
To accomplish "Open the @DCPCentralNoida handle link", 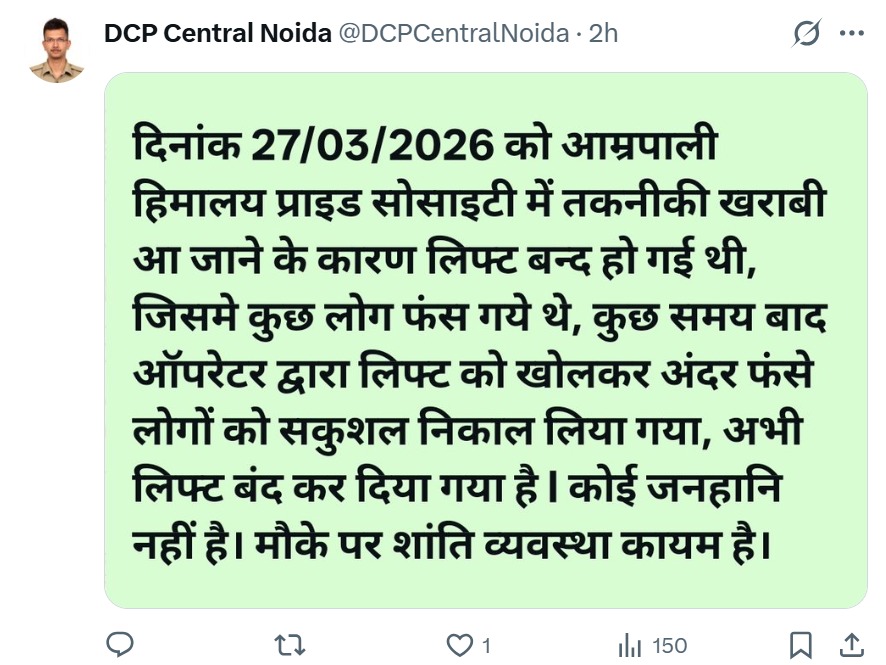I will pyautogui.click(x=454, y=33).
